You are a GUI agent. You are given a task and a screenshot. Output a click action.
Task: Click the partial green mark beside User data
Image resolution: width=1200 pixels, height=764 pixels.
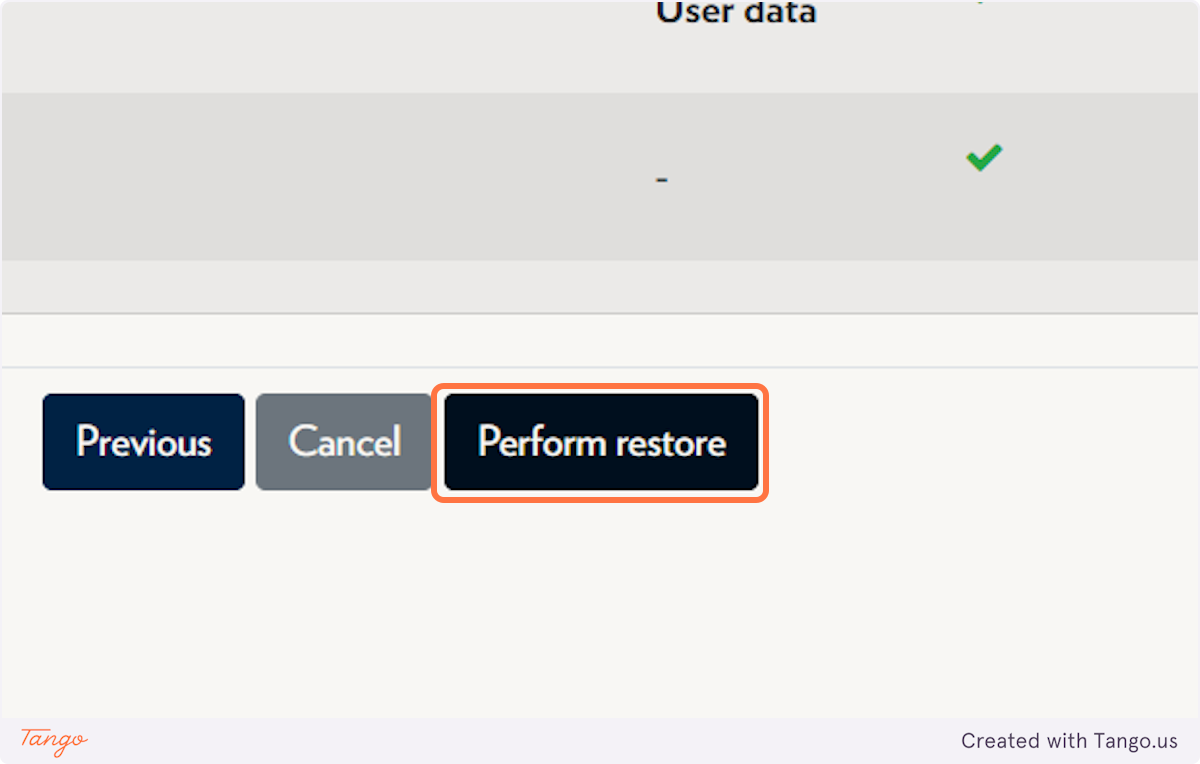tap(981, 2)
